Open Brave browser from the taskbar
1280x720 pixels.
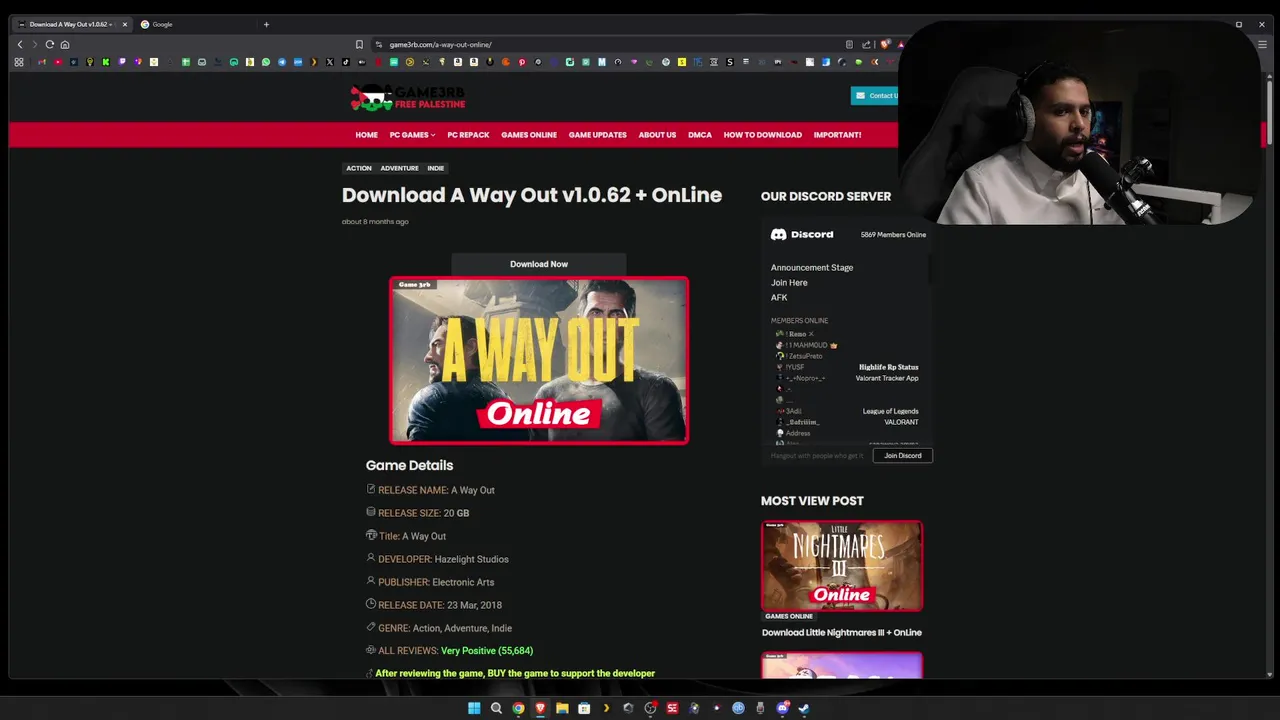point(540,708)
